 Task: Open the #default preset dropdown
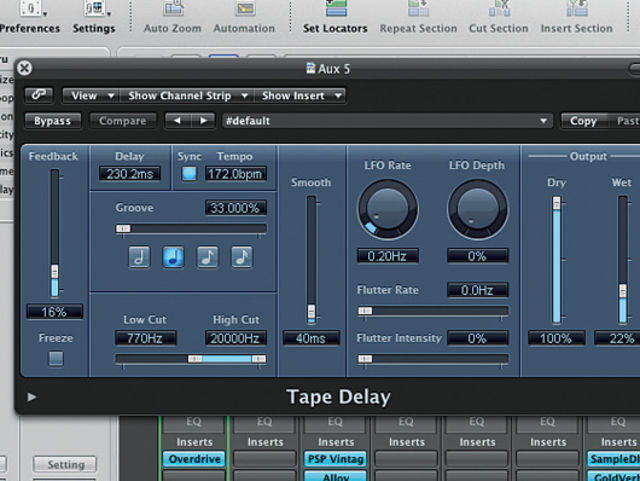[x=387, y=121]
